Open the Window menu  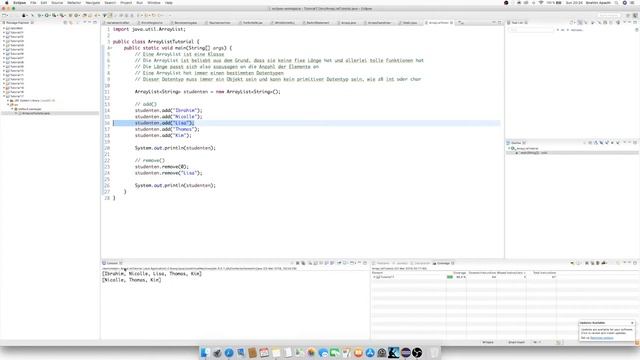pos(154,2)
